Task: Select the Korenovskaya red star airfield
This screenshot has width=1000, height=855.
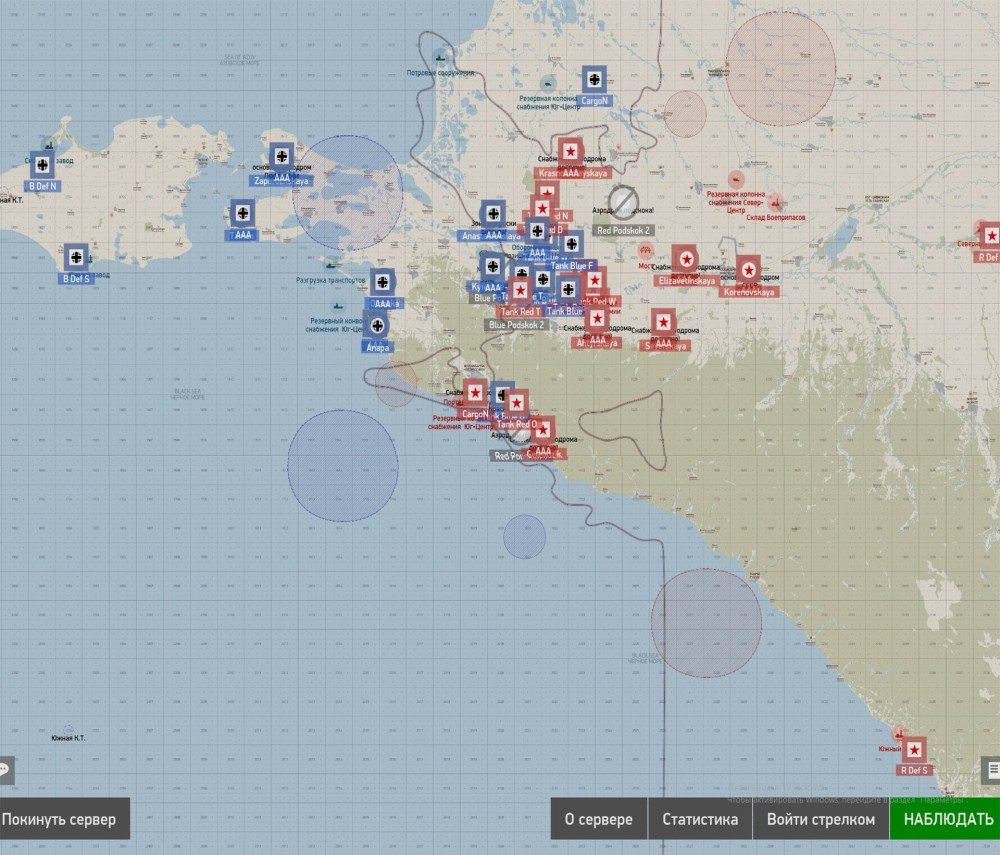Action: click(749, 270)
